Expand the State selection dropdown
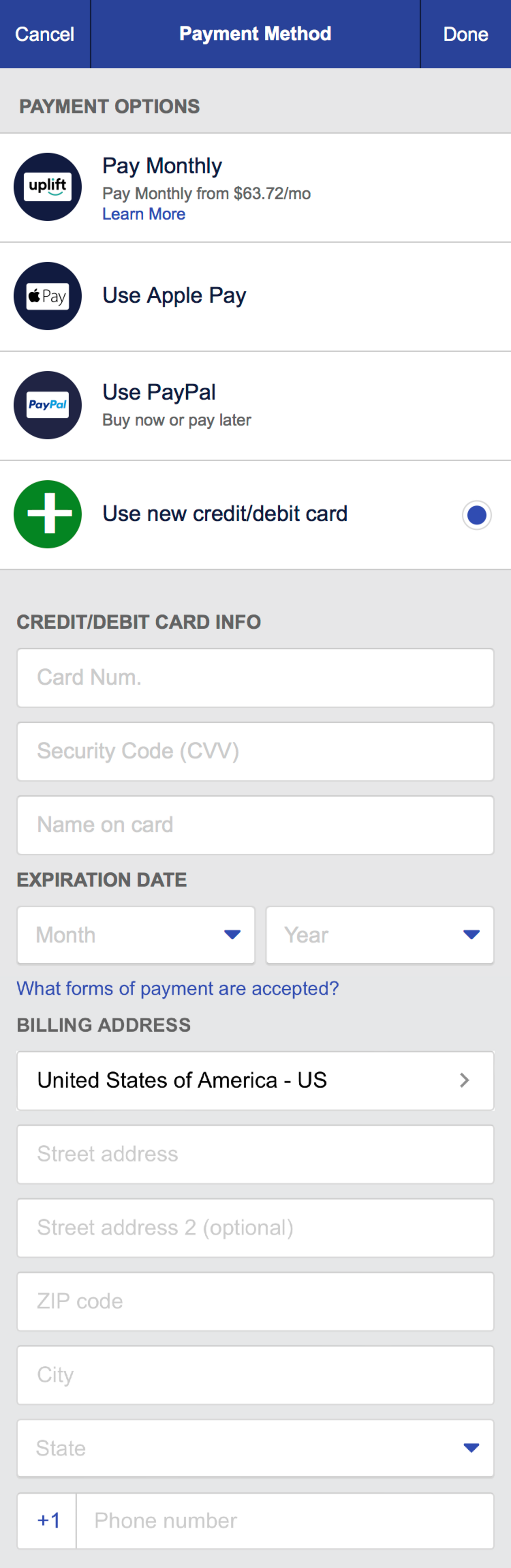Viewport: 511px width, 1568px height. point(255,1448)
